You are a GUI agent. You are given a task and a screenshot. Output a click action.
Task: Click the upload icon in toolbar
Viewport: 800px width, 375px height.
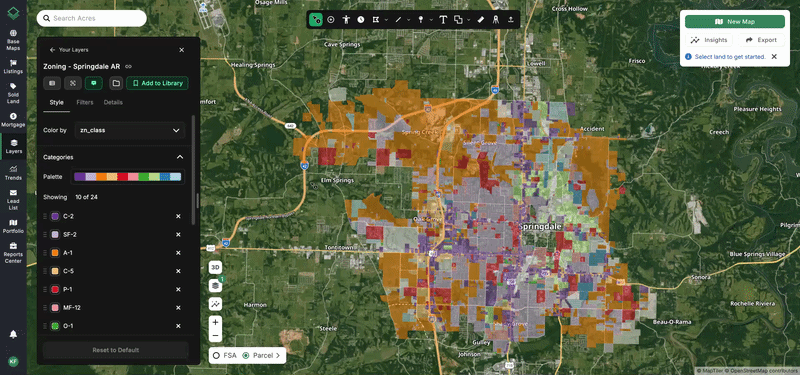[x=511, y=20]
